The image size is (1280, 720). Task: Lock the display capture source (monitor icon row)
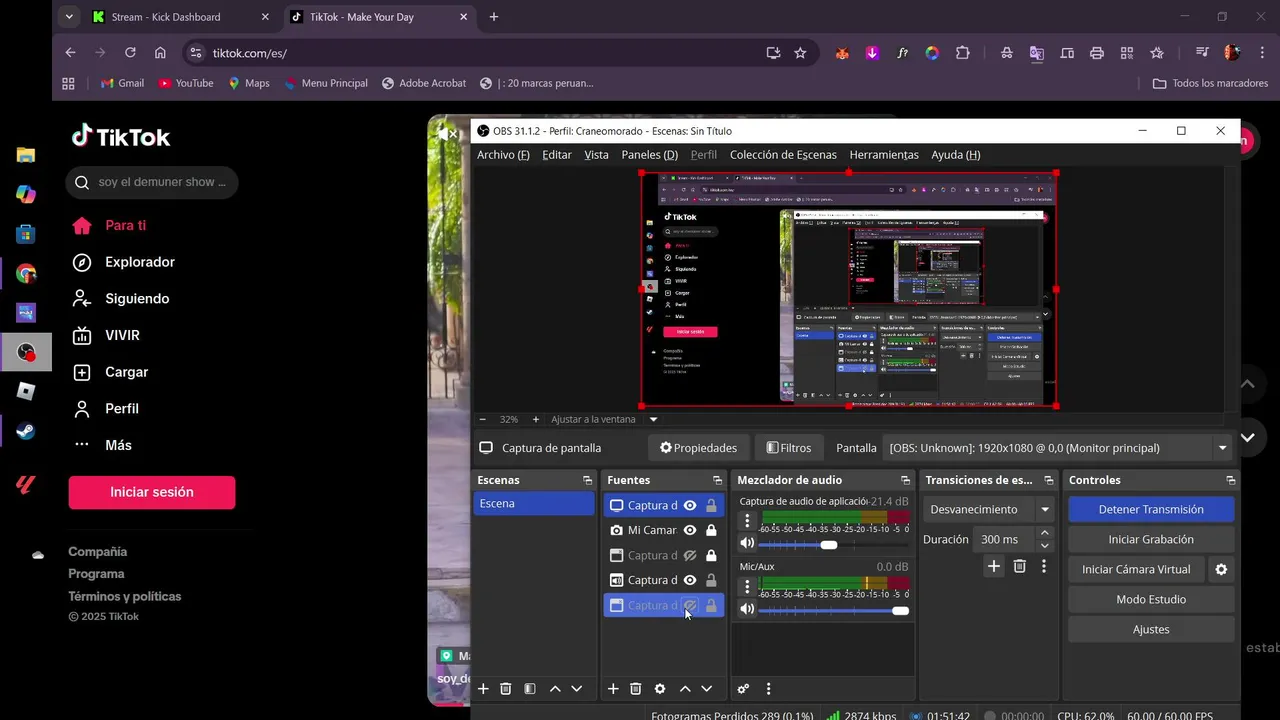coord(711,505)
